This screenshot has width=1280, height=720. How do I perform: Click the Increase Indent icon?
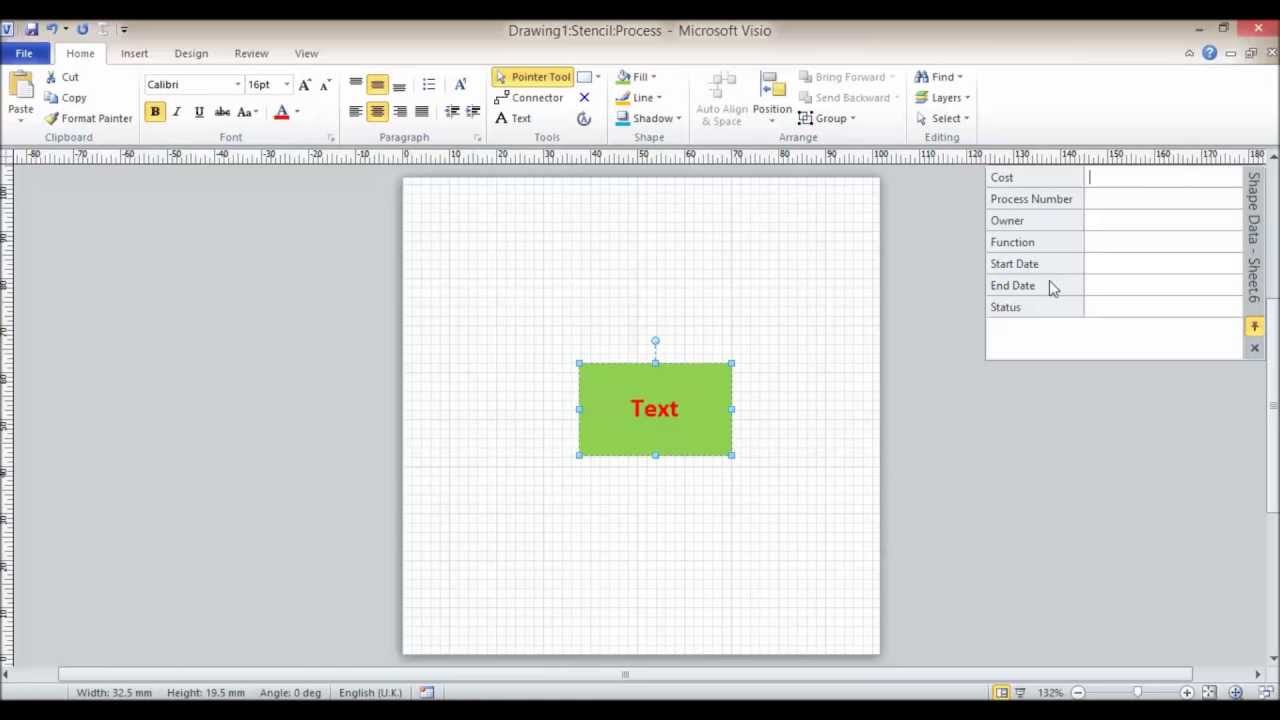point(473,111)
